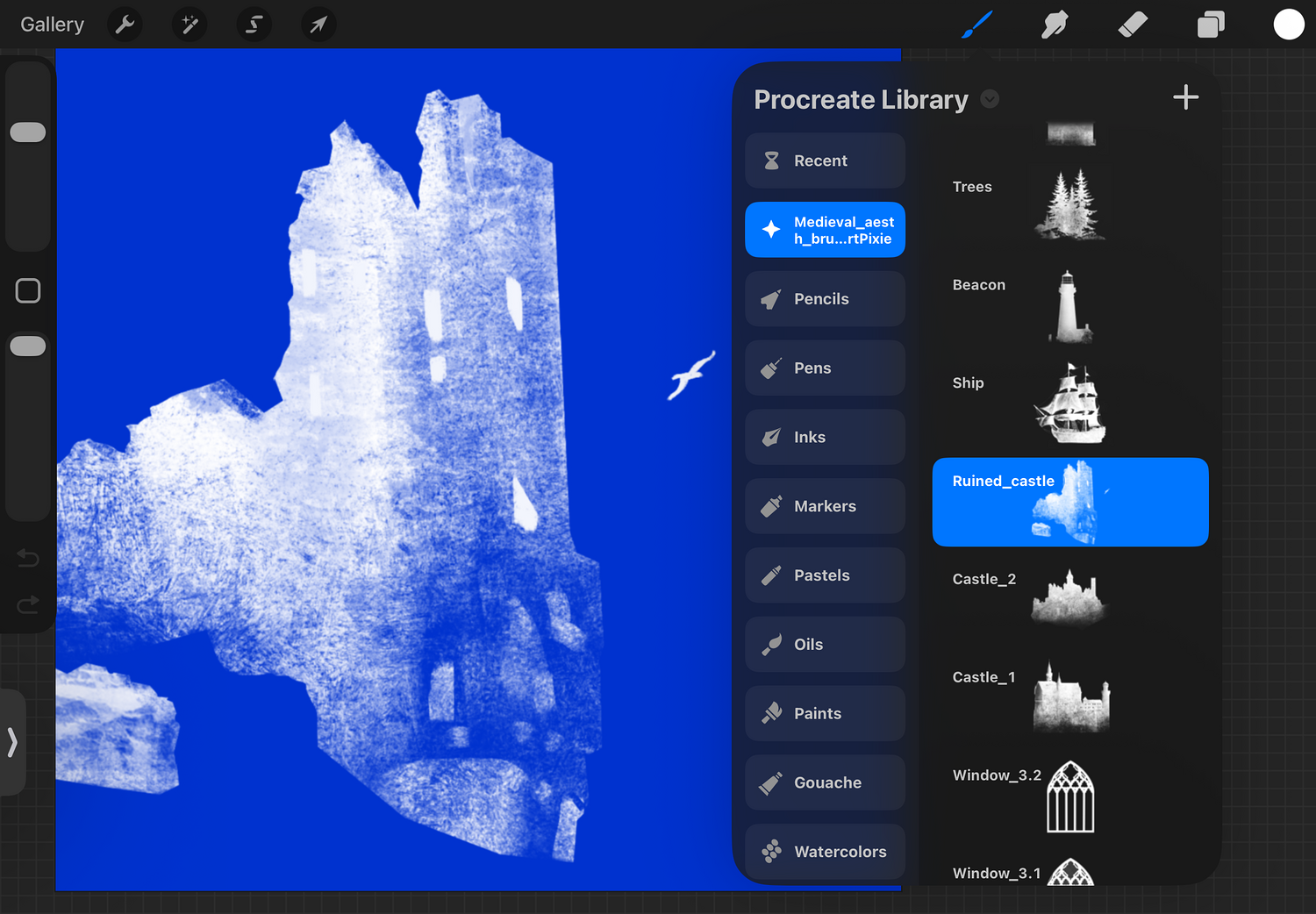Click the brush size slider handle
Image resolution: width=1316 pixels, height=914 pixels.
pos(28,132)
